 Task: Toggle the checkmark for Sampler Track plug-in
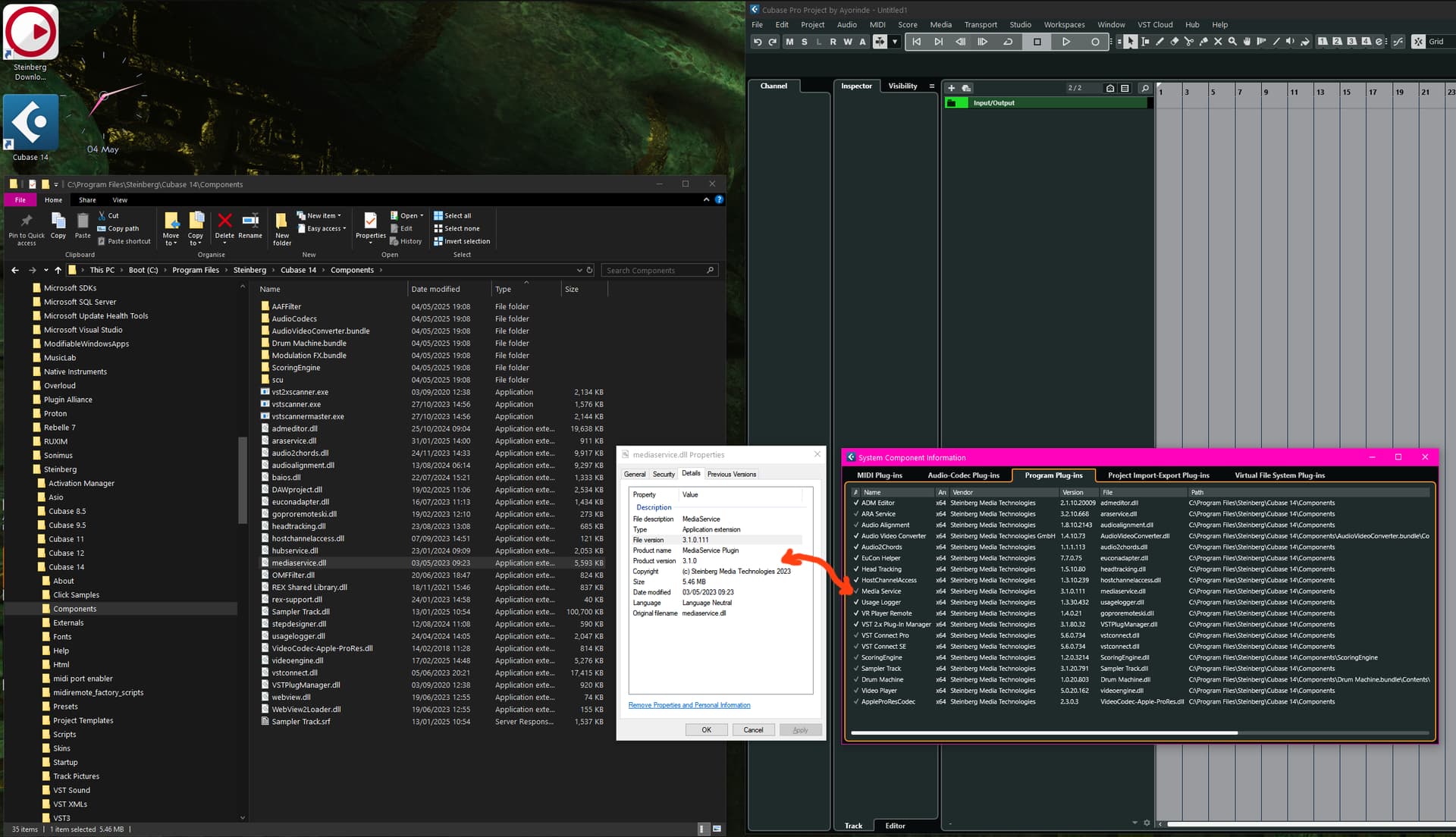856,669
